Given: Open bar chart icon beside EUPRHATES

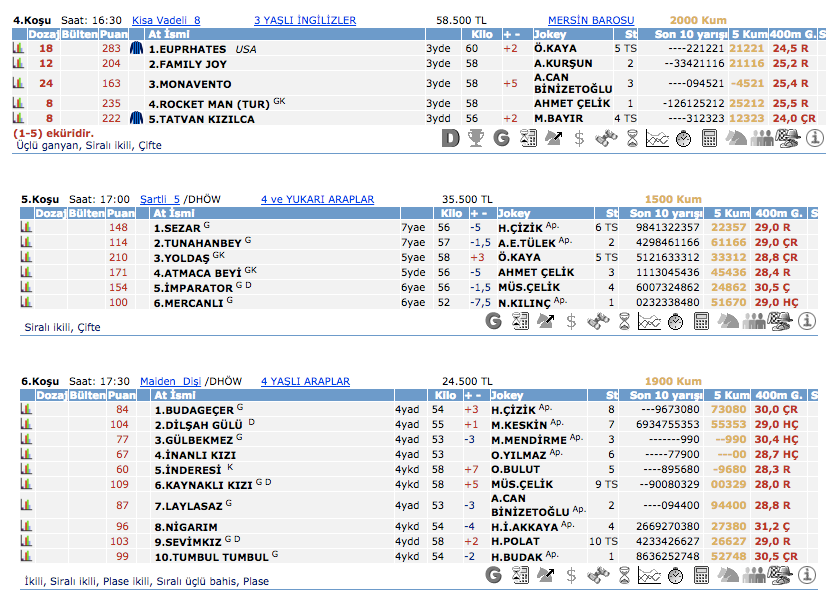Looking at the screenshot, I should point(18,48).
